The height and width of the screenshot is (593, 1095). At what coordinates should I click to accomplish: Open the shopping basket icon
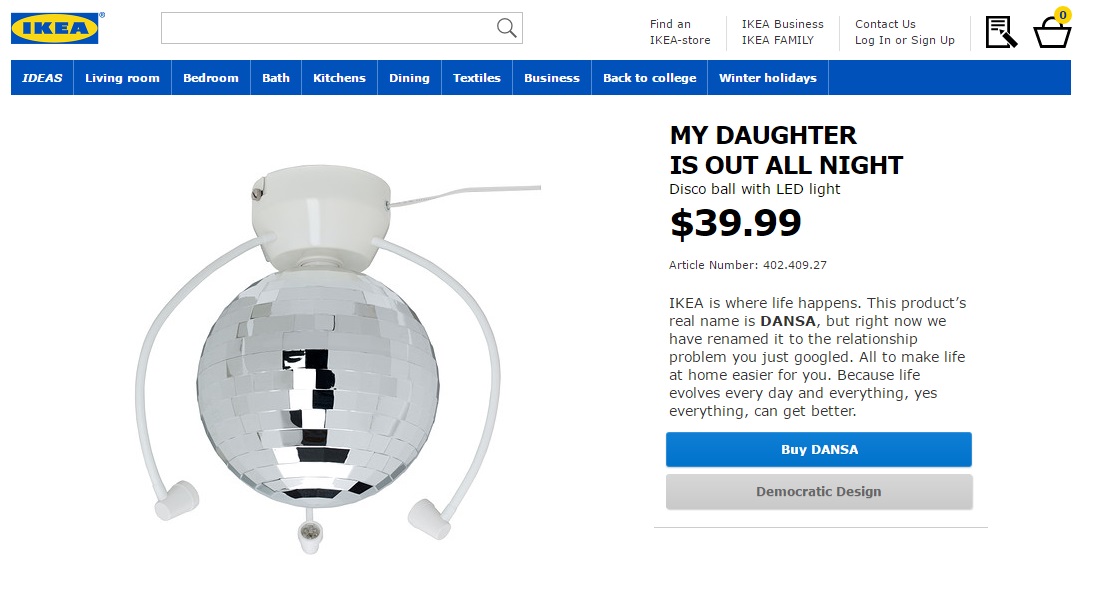pos(1052,32)
